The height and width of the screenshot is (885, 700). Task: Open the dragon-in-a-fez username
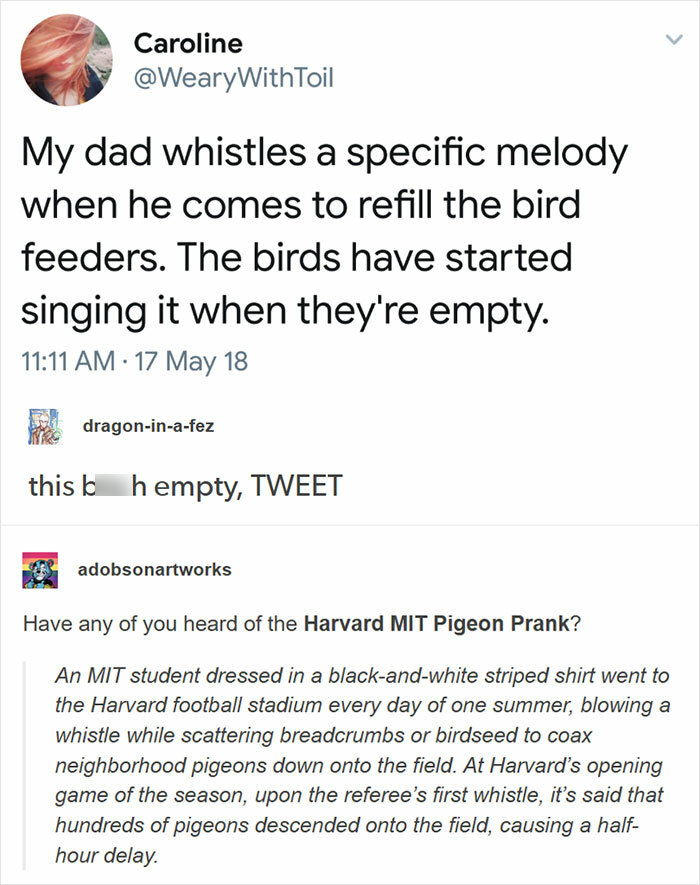click(x=148, y=426)
